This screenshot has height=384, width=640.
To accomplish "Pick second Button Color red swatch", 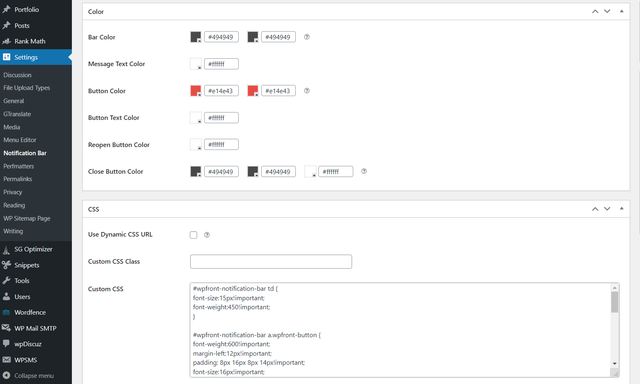I will [x=253, y=91].
